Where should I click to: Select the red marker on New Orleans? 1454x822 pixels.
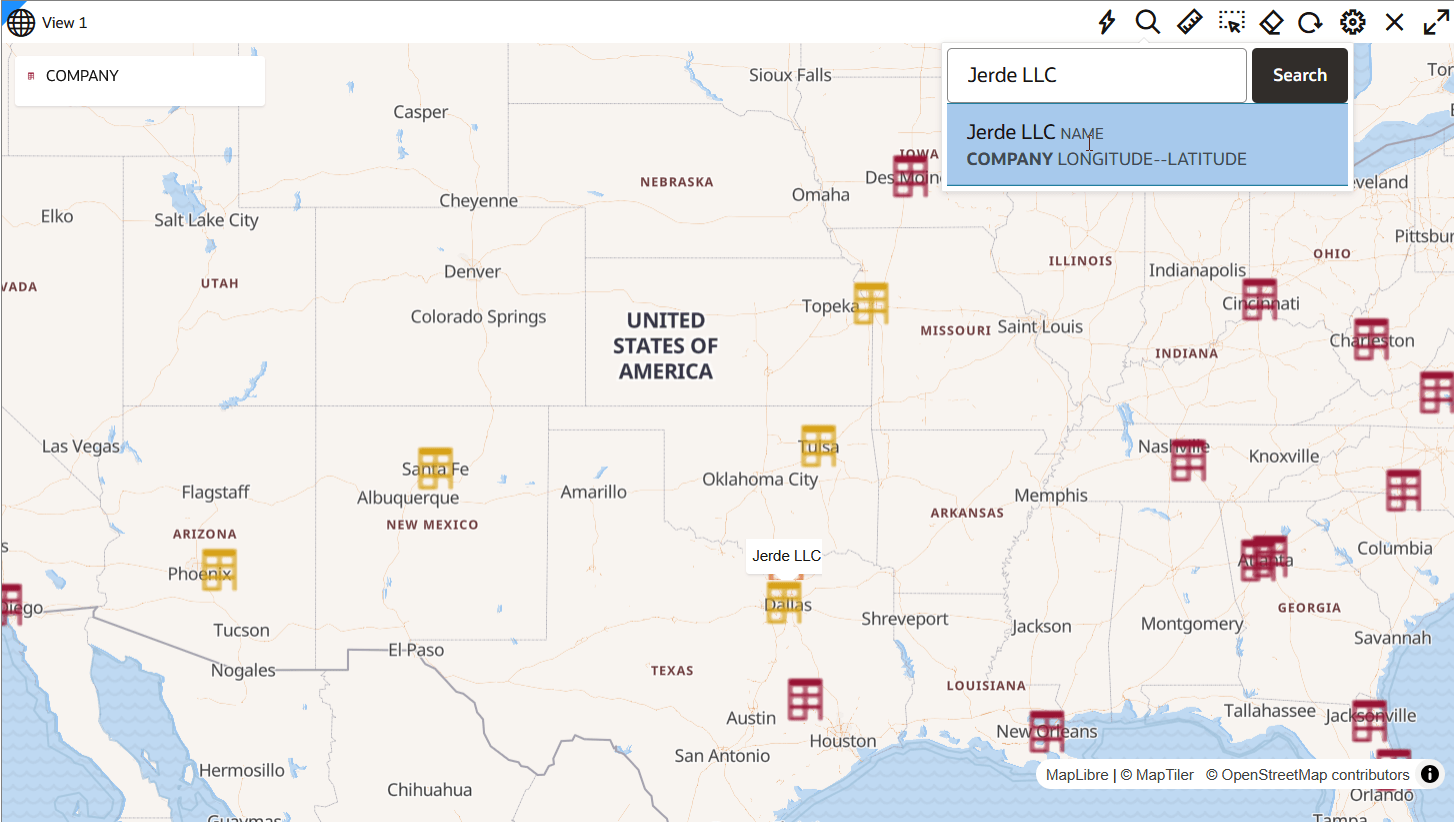point(1047,731)
